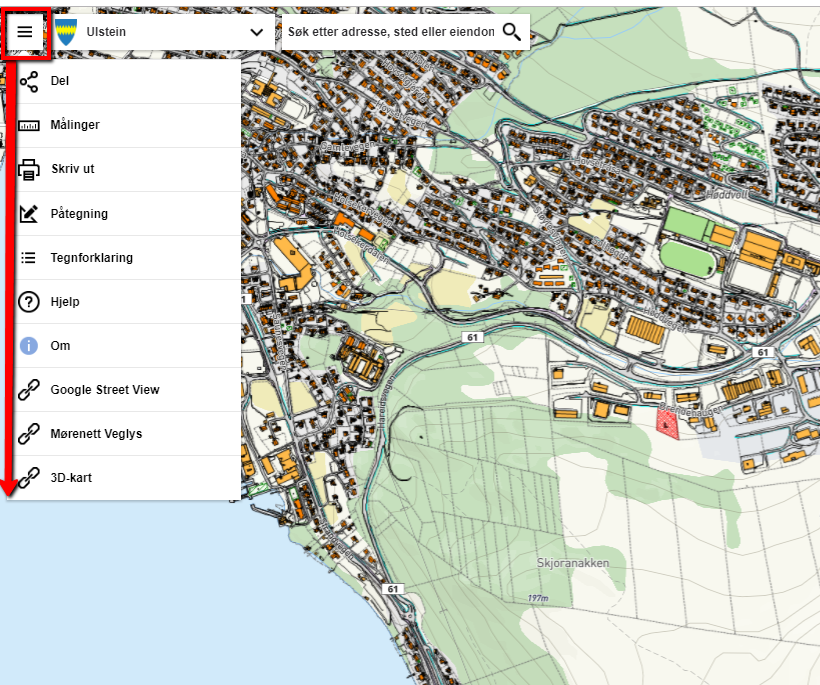Open the Google Street View link
This screenshot has width=820, height=685.
tap(105, 390)
